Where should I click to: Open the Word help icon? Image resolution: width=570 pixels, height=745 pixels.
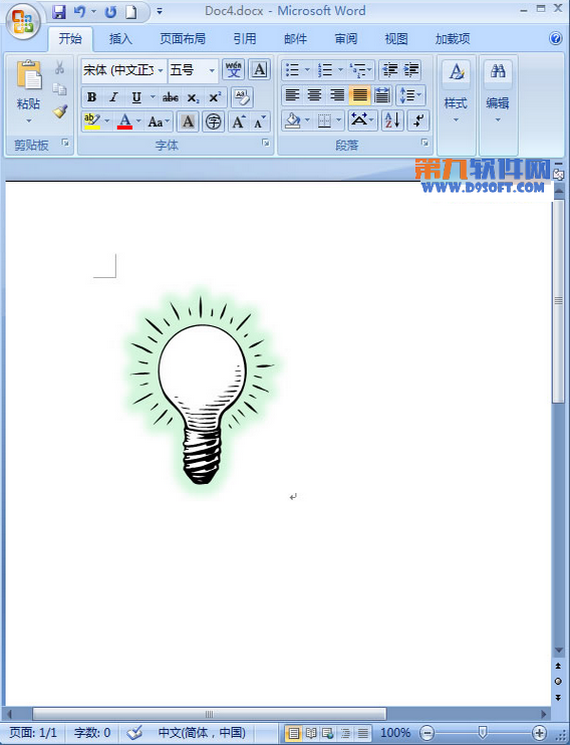tap(555, 38)
